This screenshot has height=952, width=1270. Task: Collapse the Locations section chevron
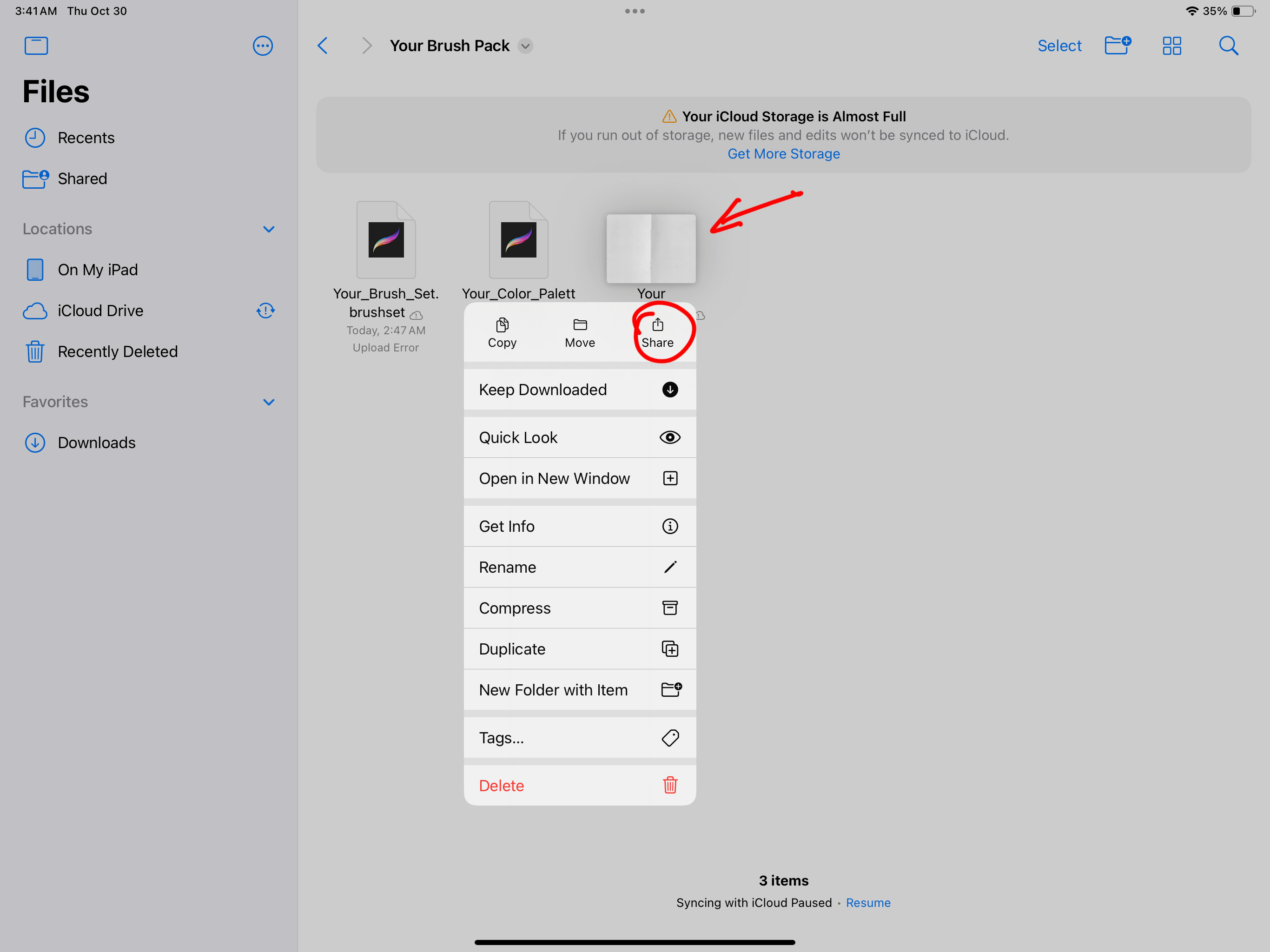(268, 229)
